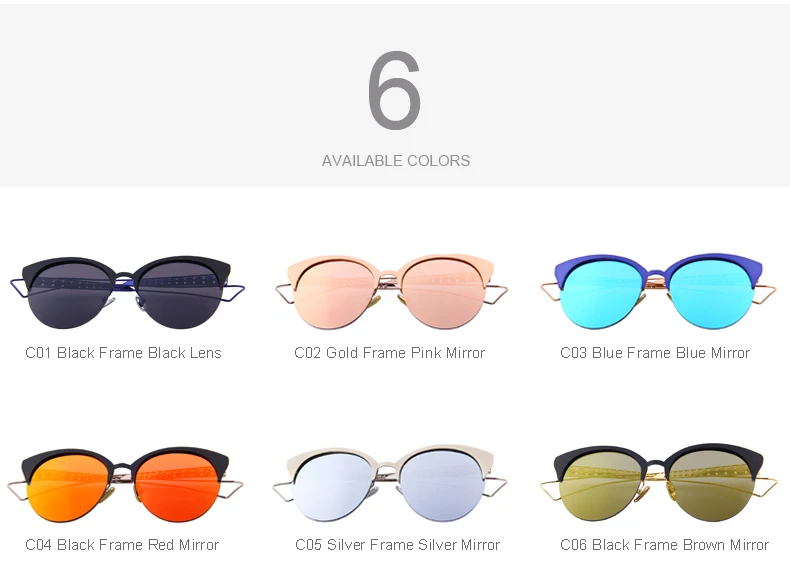Image resolution: width=790 pixels, height=580 pixels.
Task: Click the 'C03 Blue Frame Blue Mirror' label
Action: (655, 353)
